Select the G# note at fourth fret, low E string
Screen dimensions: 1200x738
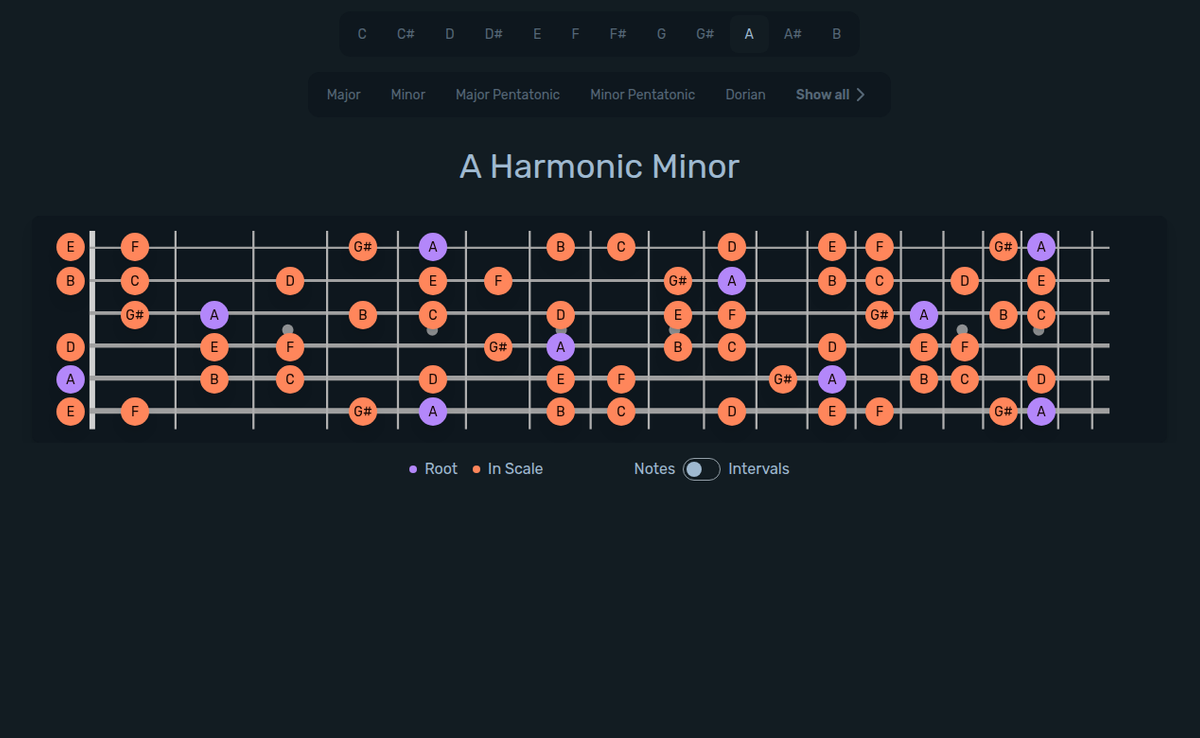click(x=363, y=411)
